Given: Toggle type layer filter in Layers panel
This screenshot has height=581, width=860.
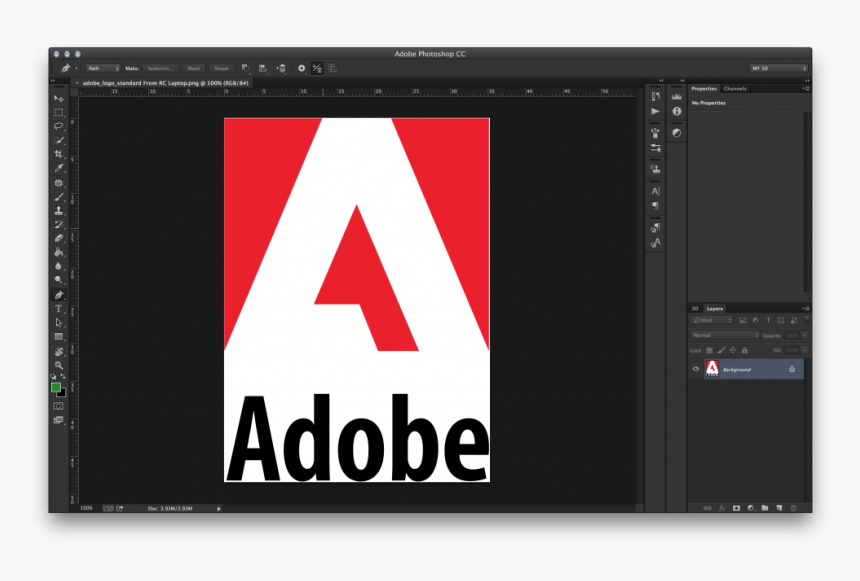Looking at the screenshot, I should tap(768, 320).
